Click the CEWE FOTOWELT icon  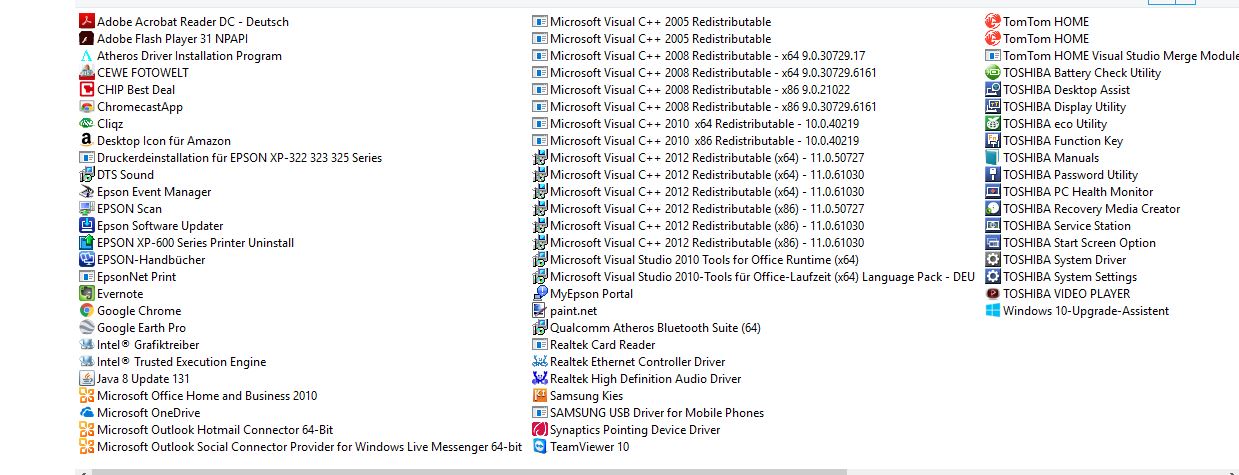[x=87, y=72]
